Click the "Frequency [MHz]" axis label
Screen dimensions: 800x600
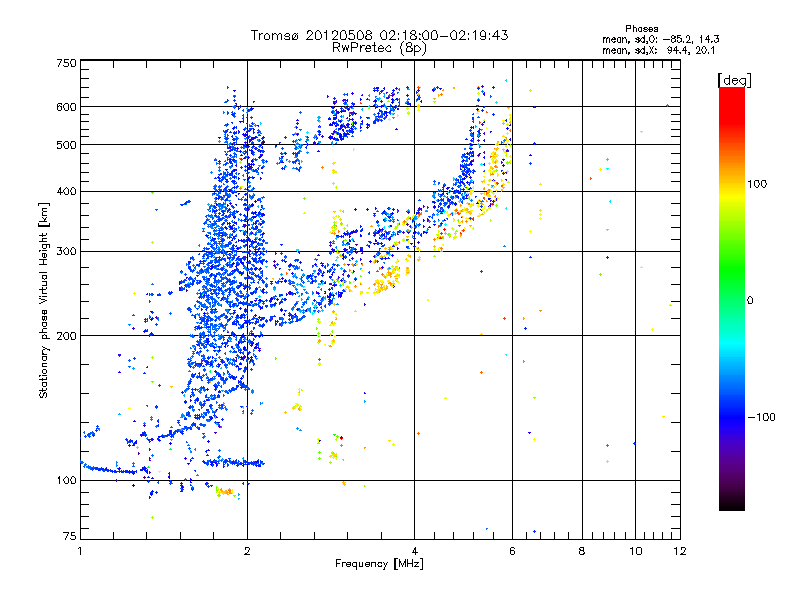click(379, 564)
